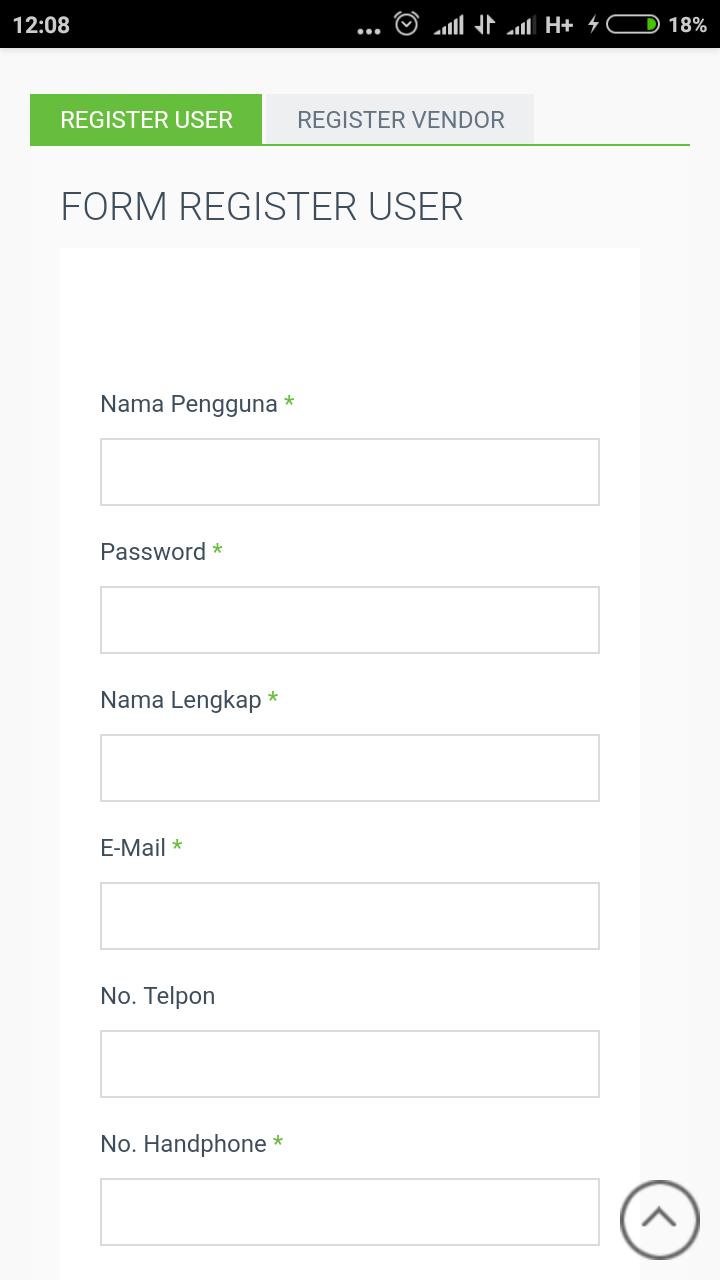Click the Nama Pengguna label

(189, 404)
